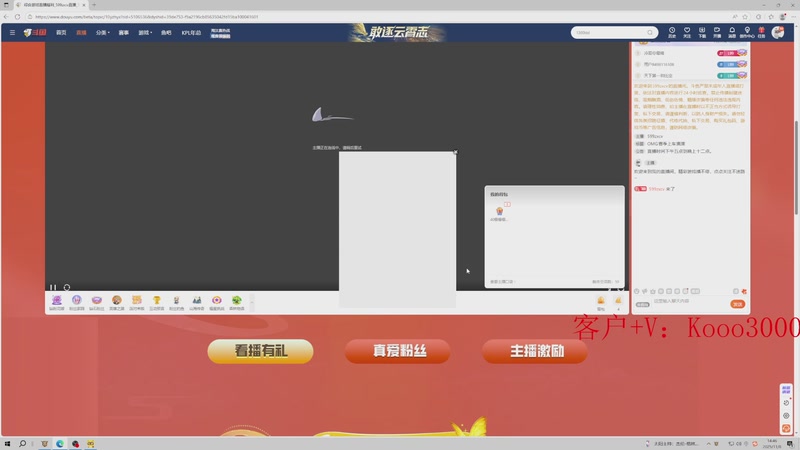Open the KPL年总 nav item

click(x=191, y=33)
